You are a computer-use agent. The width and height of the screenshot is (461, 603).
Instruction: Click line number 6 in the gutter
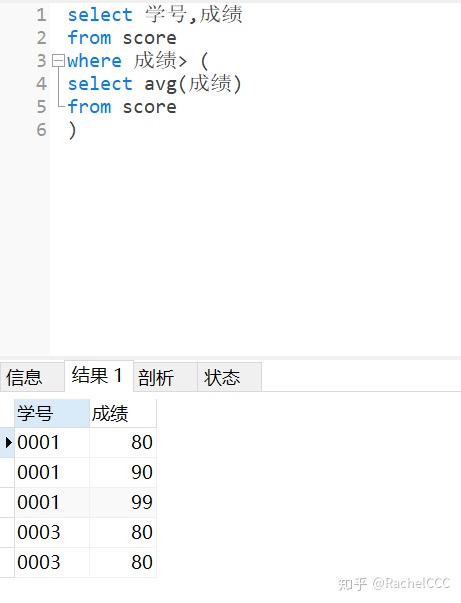click(42, 130)
